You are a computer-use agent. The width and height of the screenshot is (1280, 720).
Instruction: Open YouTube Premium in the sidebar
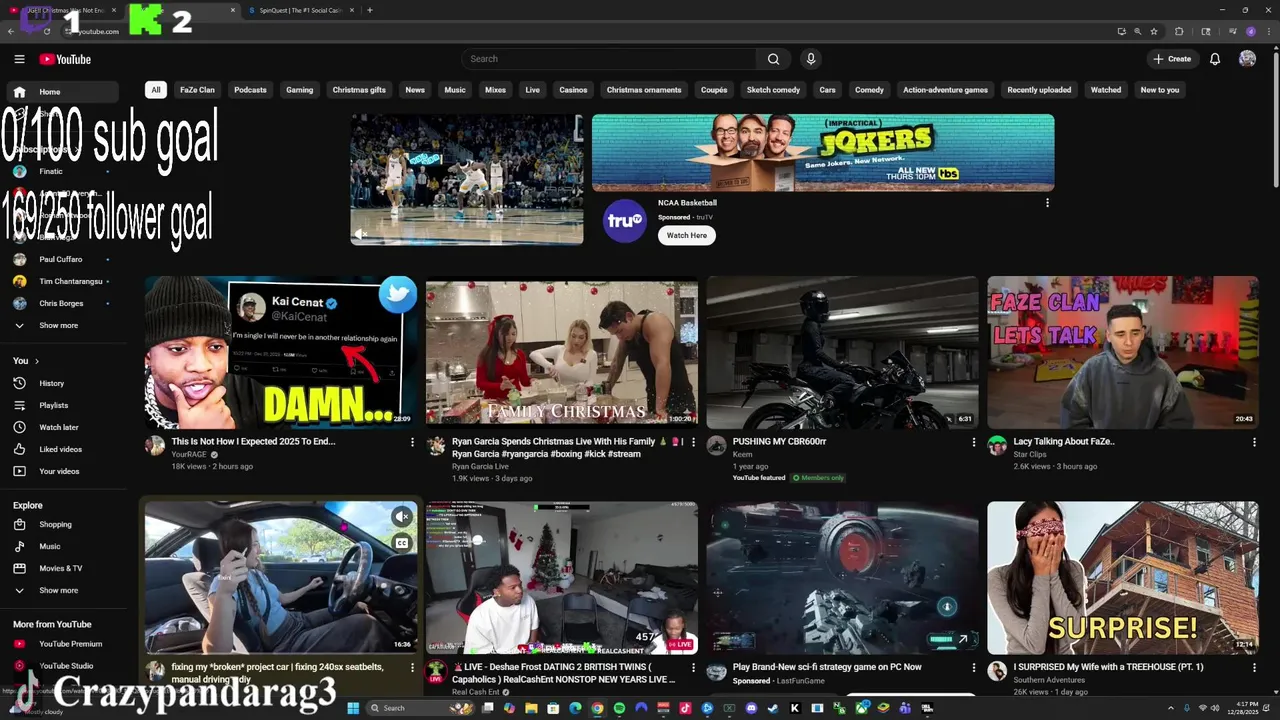click(x=64, y=644)
